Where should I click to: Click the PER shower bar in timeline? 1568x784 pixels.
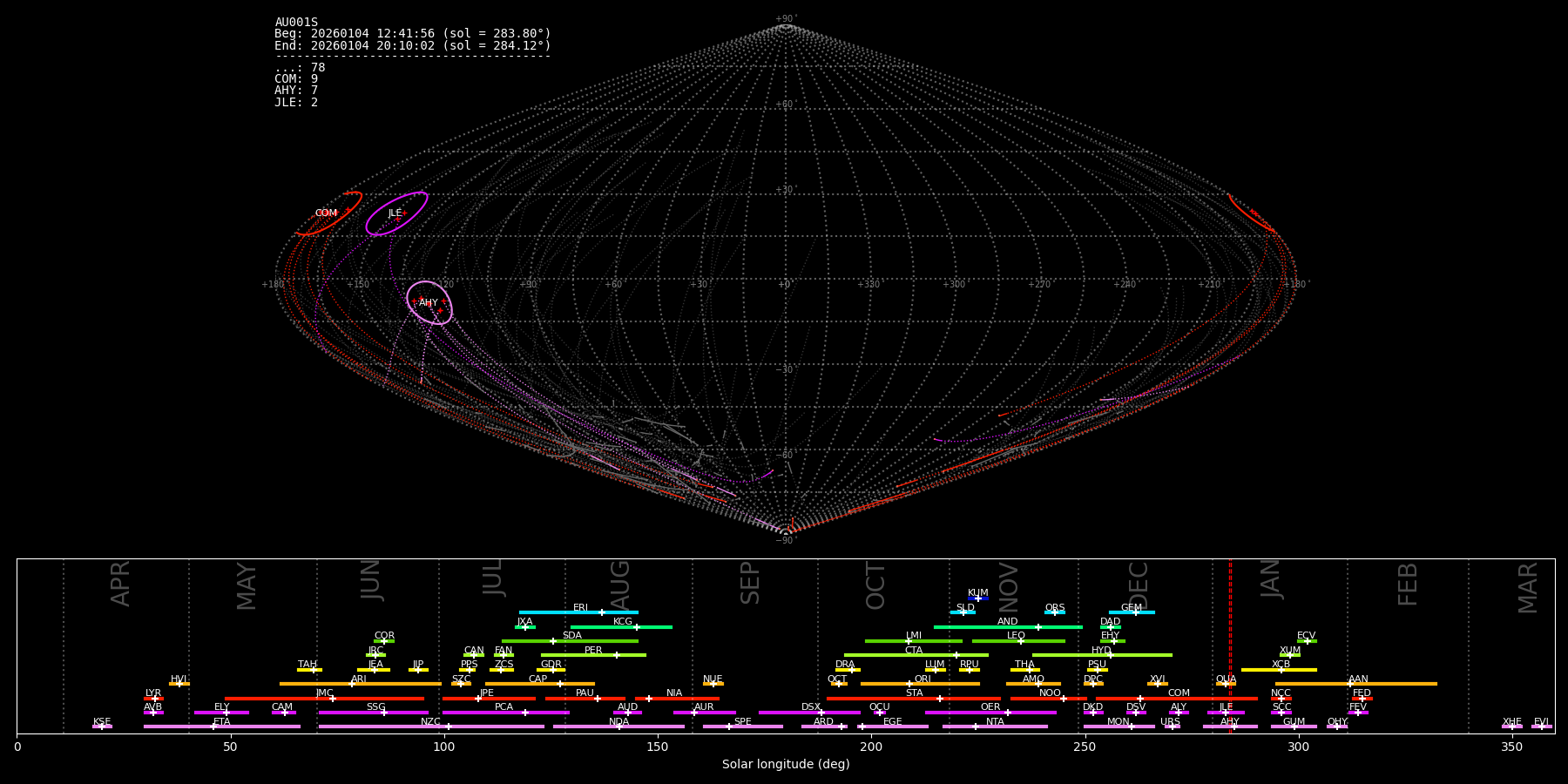coord(592,655)
